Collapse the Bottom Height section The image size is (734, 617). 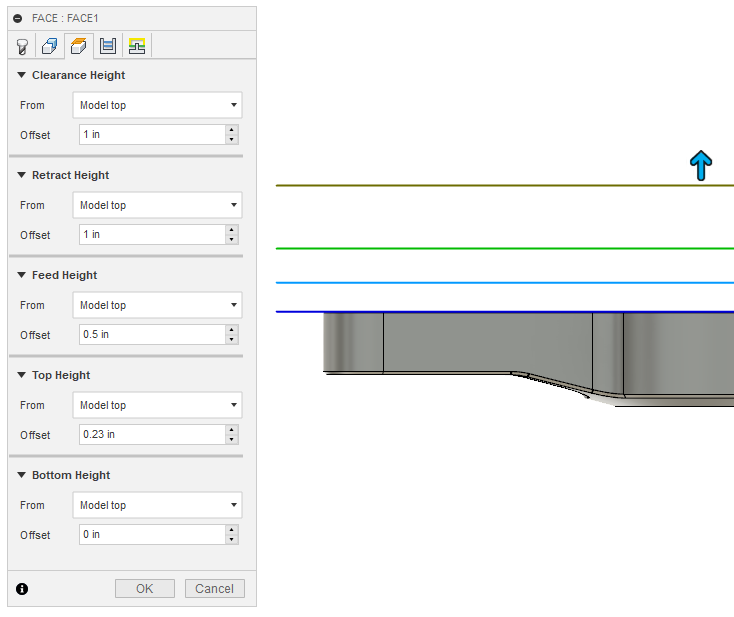[x=21, y=475]
